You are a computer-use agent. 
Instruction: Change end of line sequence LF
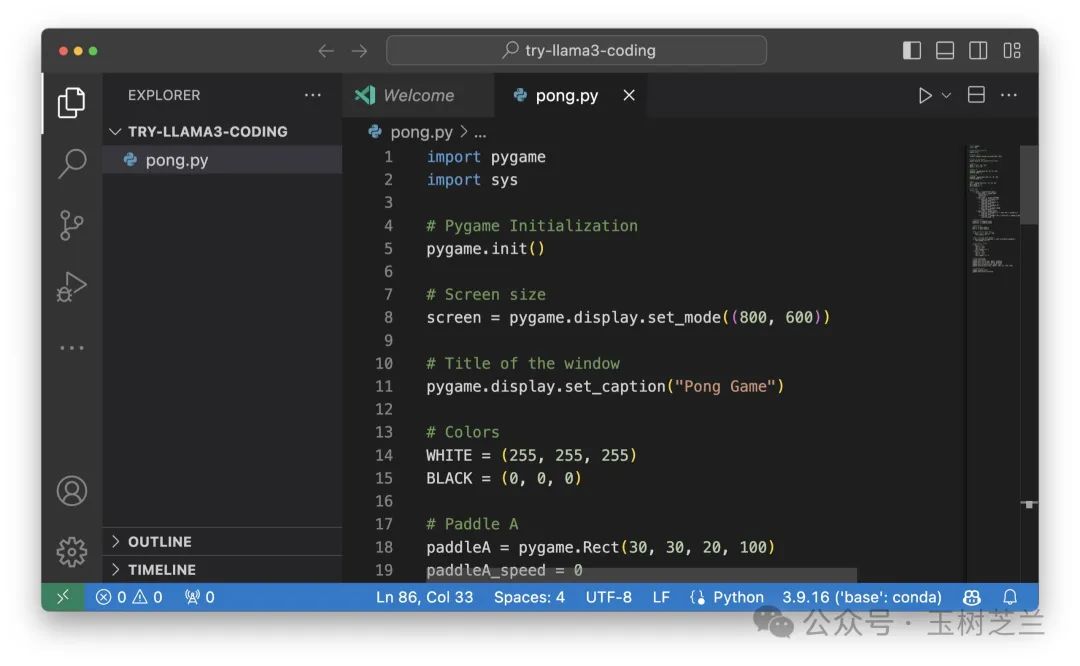pyautogui.click(x=661, y=597)
